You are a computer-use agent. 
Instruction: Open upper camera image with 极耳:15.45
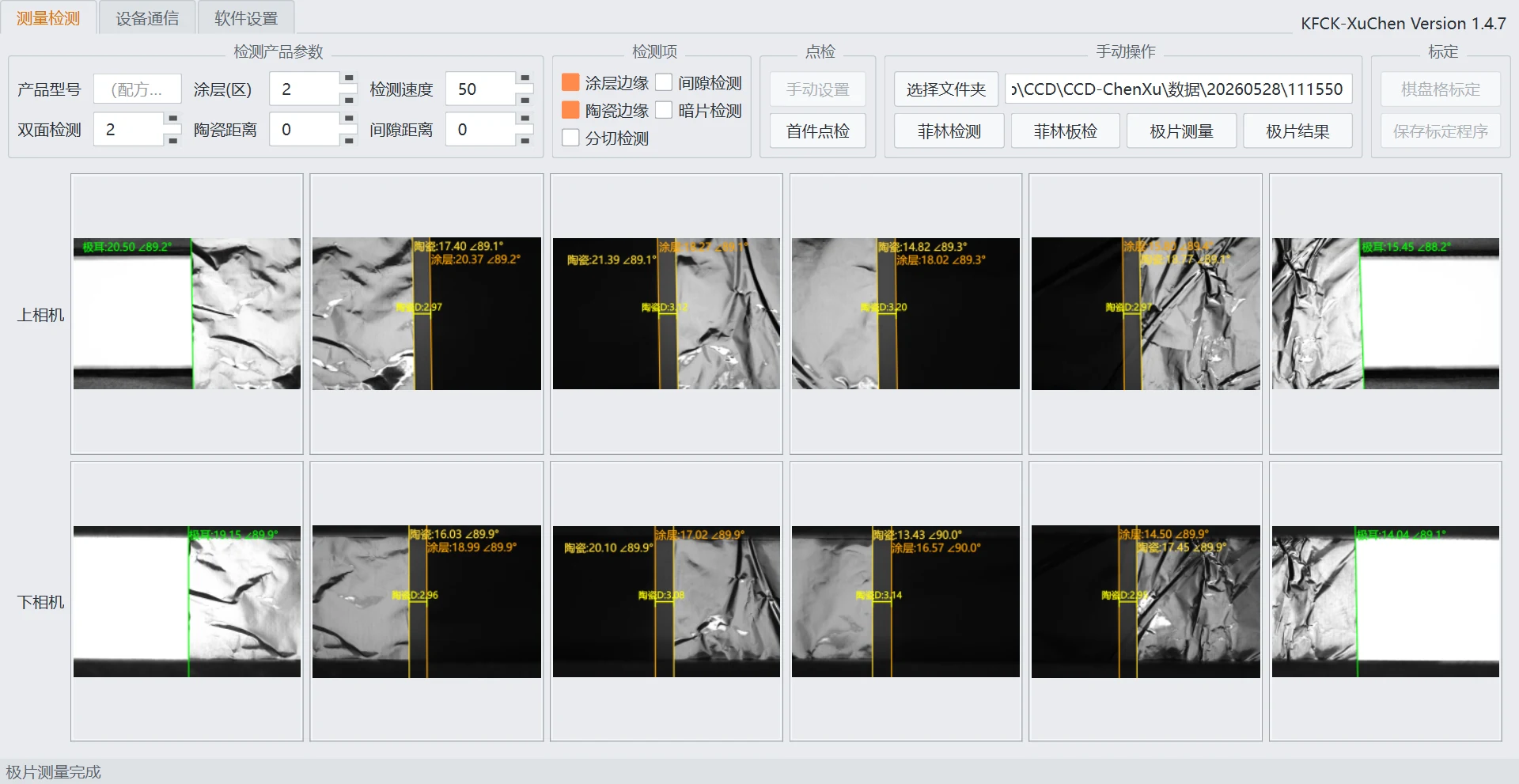pyautogui.click(x=1385, y=313)
